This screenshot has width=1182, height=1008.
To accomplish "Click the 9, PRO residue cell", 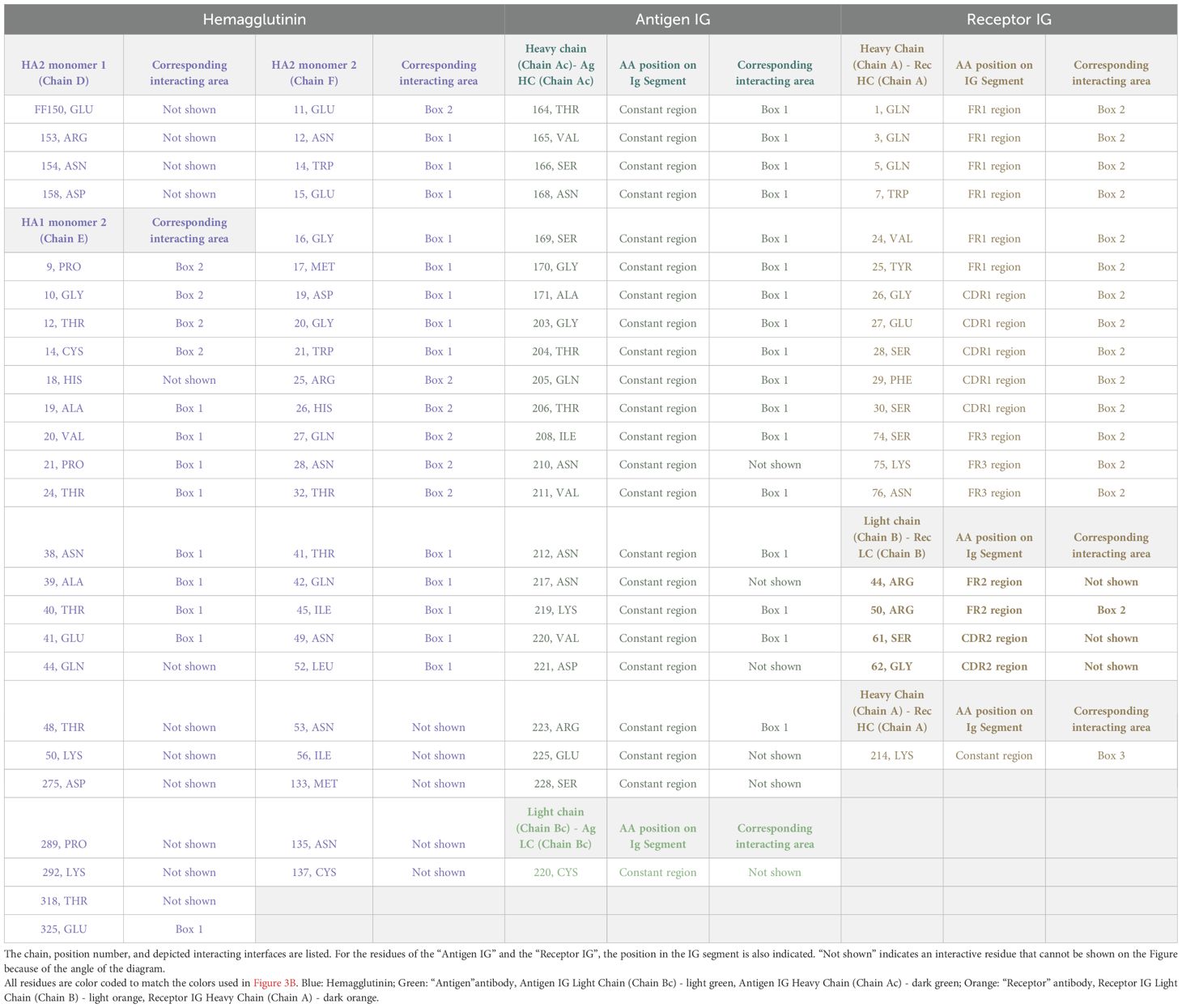I will click(64, 266).
